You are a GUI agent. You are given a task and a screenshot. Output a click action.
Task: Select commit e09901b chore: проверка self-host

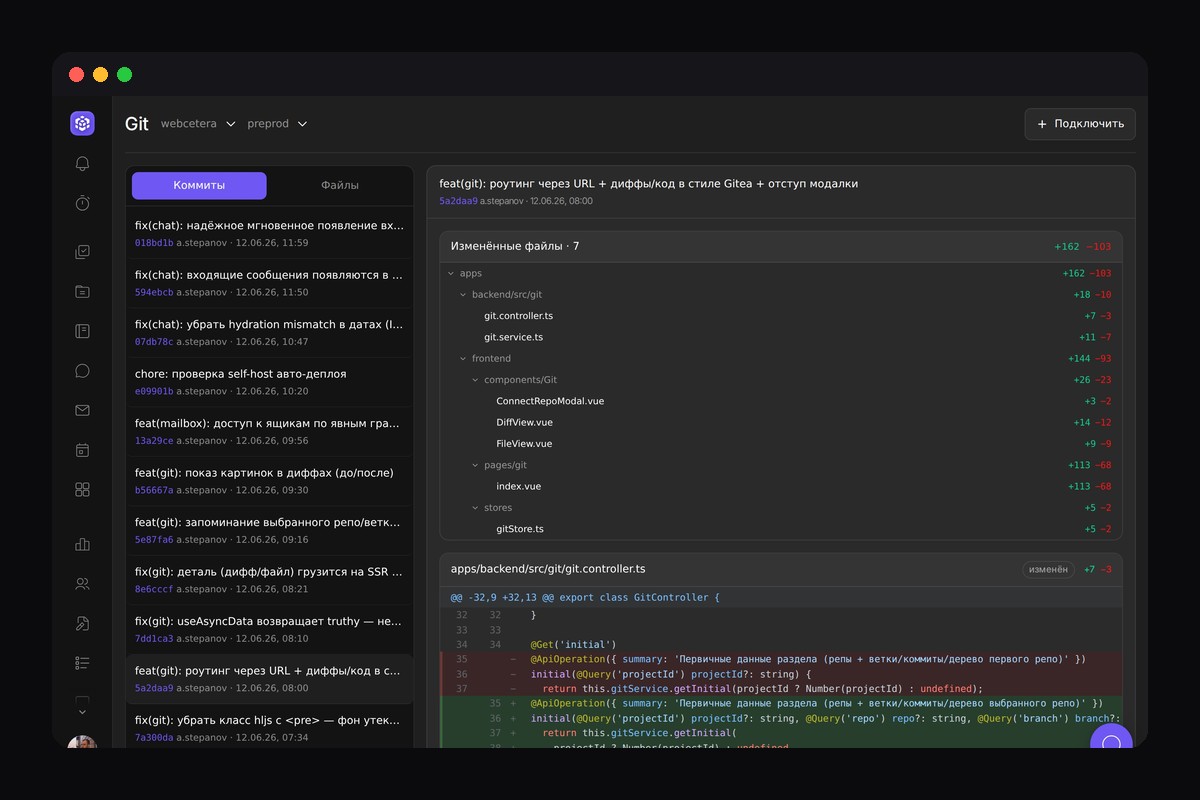[270, 382]
